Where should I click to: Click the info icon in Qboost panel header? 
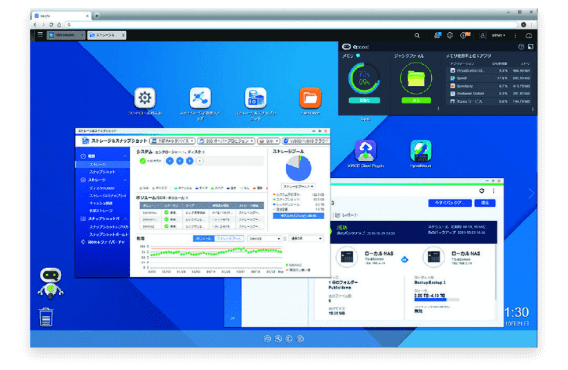[x=521, y=47]
